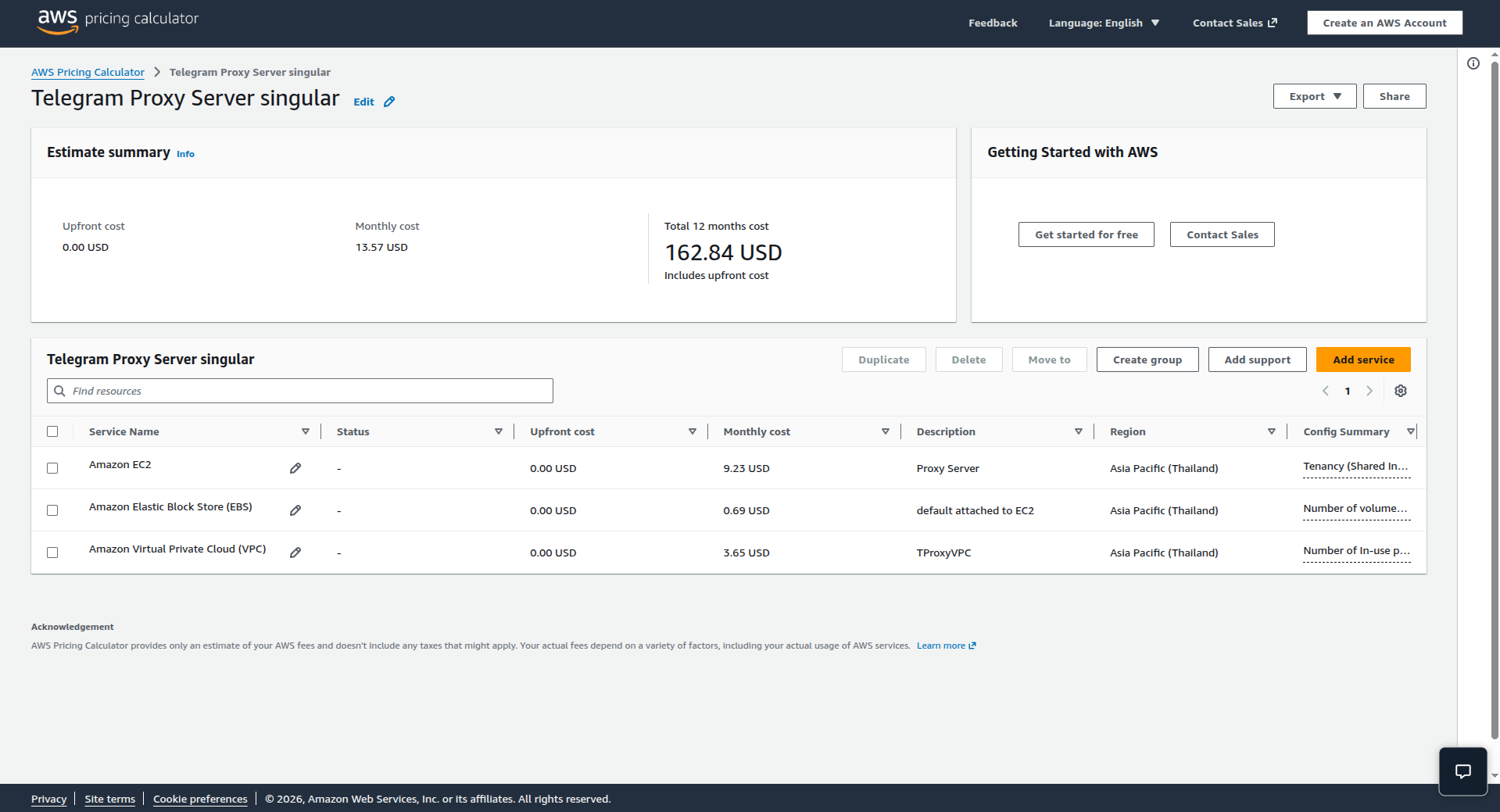Image resolution: width=1500 pixels, height=812 pixels.
Task: Click Feedback in the top navigation
Action: [993, 23]
